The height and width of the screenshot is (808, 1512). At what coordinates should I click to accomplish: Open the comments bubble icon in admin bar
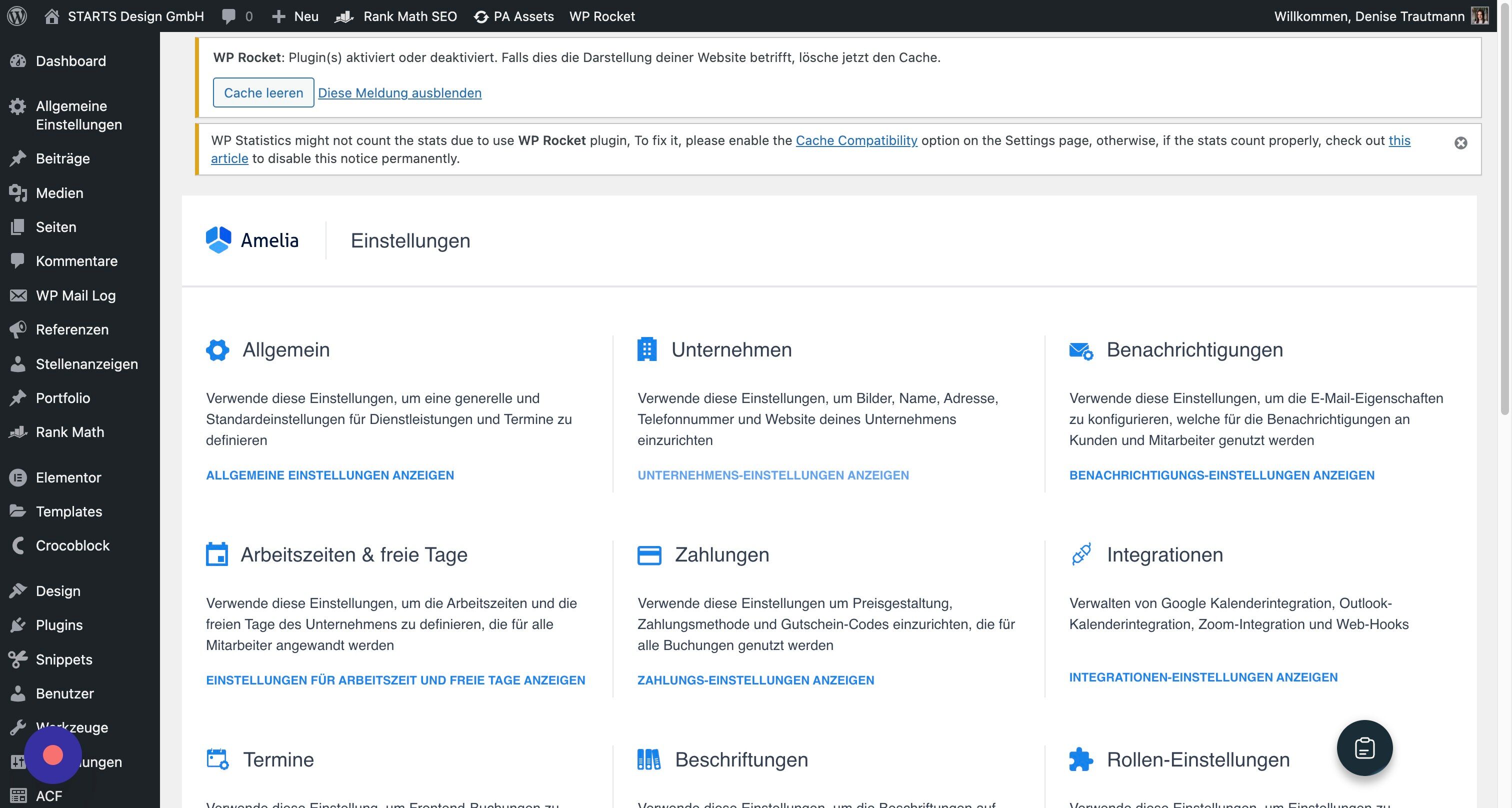[228, 16]
